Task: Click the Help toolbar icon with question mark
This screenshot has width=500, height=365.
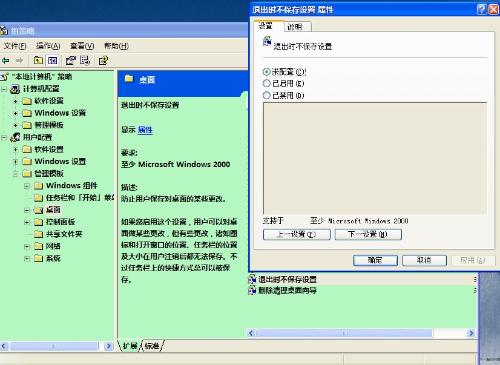Action: (x=103, y=60)
